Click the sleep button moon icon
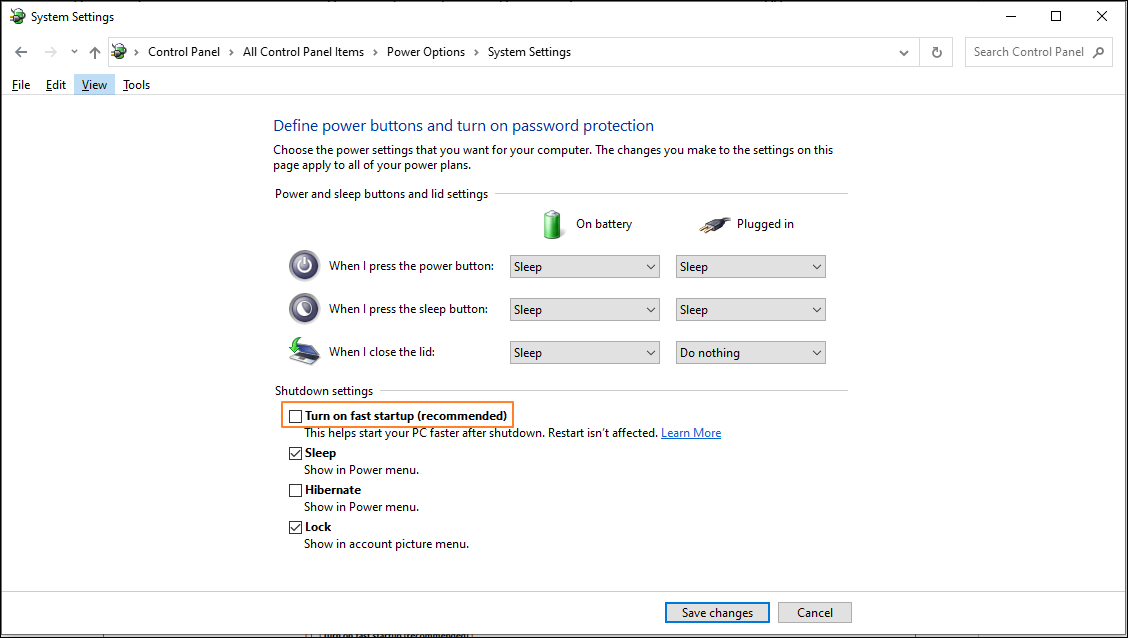 point(304,309)
